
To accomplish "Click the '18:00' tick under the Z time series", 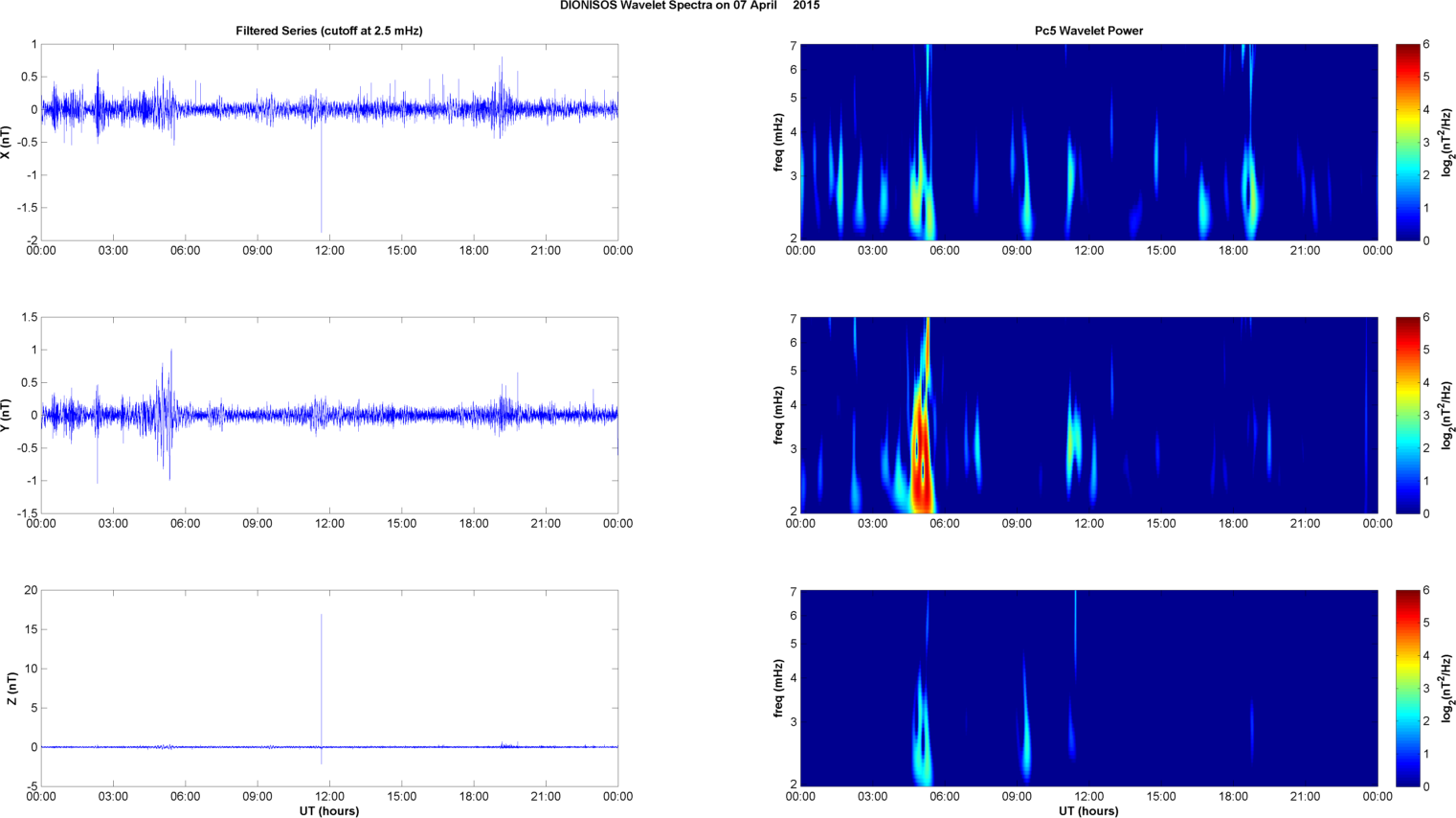I will [x=474, y=797].
